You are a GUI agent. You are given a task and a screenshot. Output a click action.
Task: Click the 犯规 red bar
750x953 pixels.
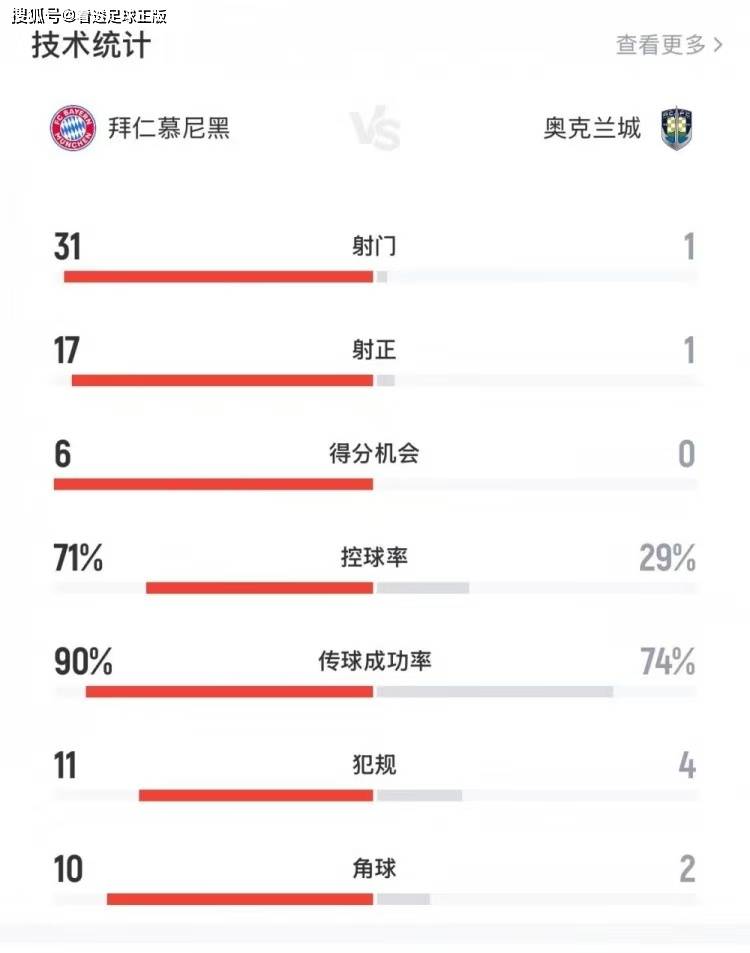point(256,796)
